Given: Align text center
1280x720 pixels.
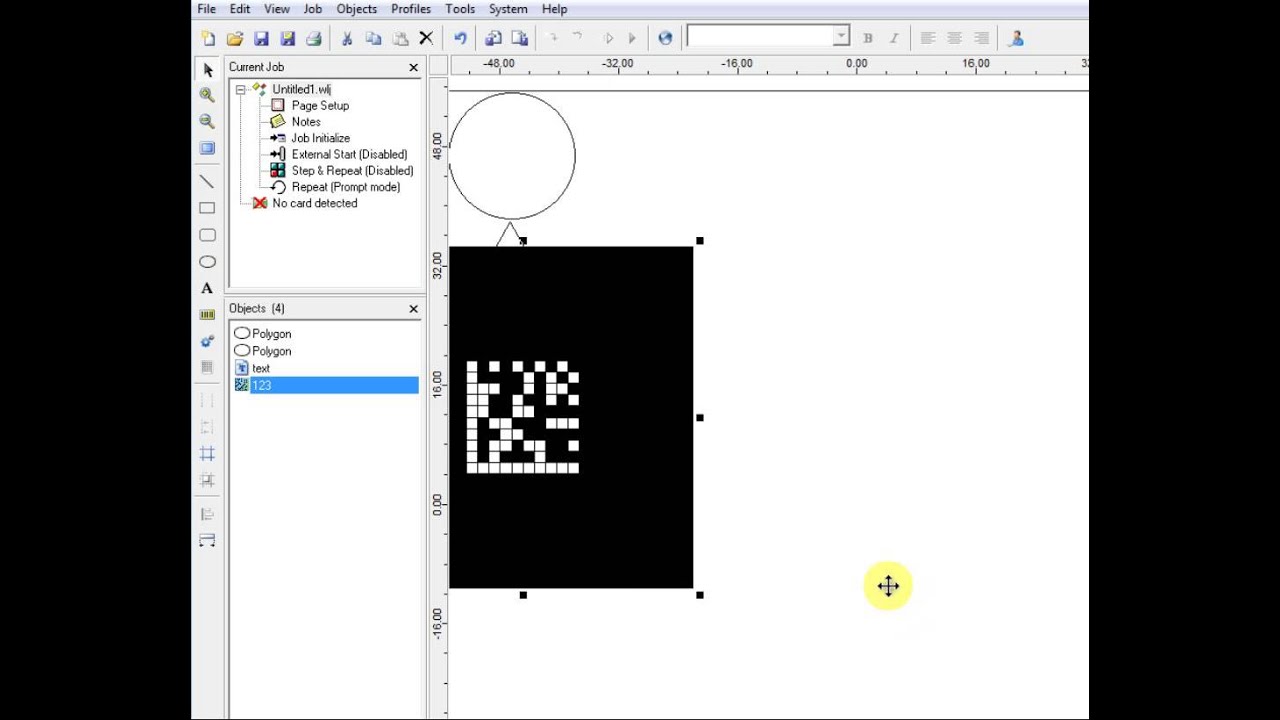Looking at the screenshot, I should click(955, 38).
